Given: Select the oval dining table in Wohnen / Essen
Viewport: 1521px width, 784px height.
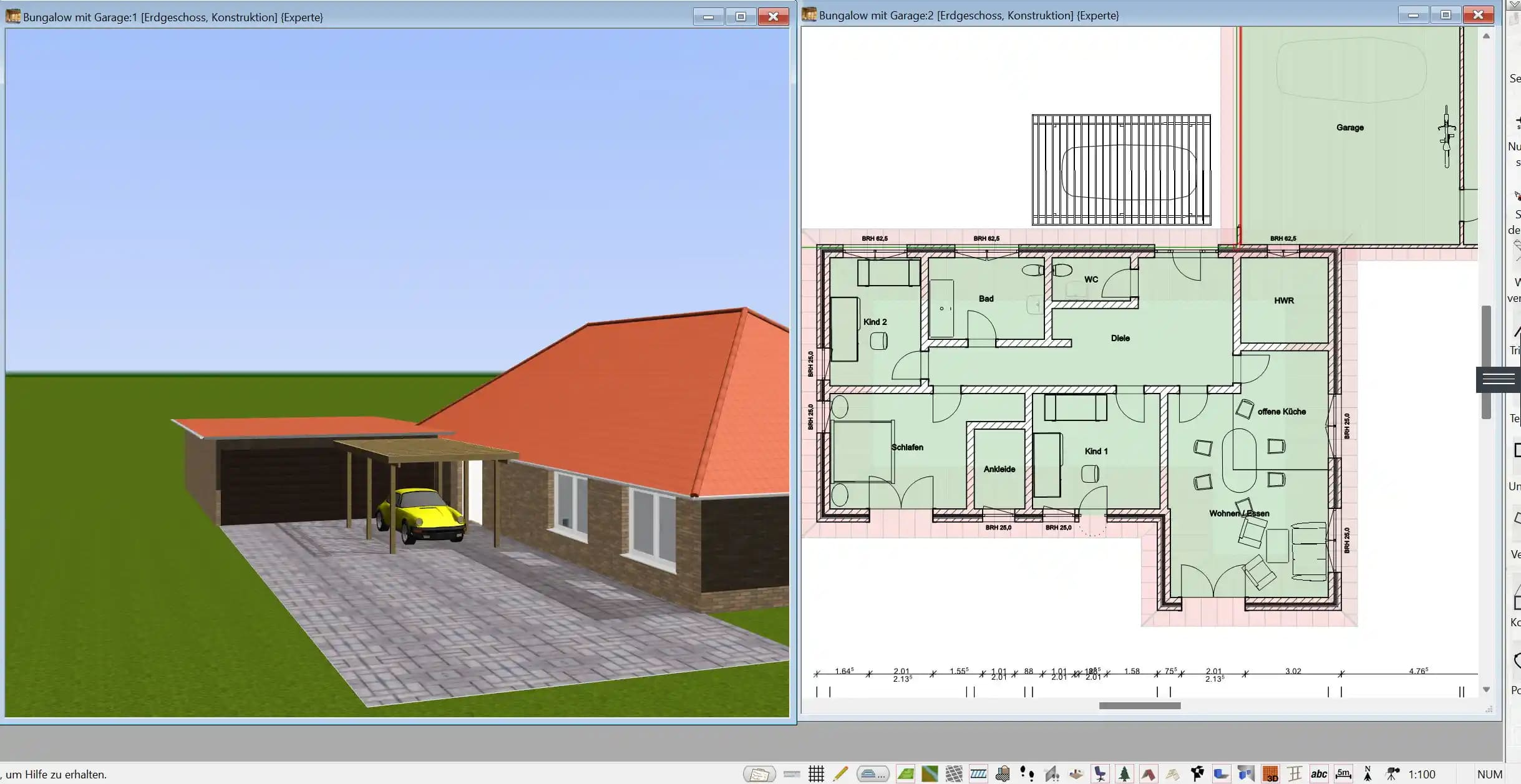Looking at the screenshot, I should point(1239,462).
